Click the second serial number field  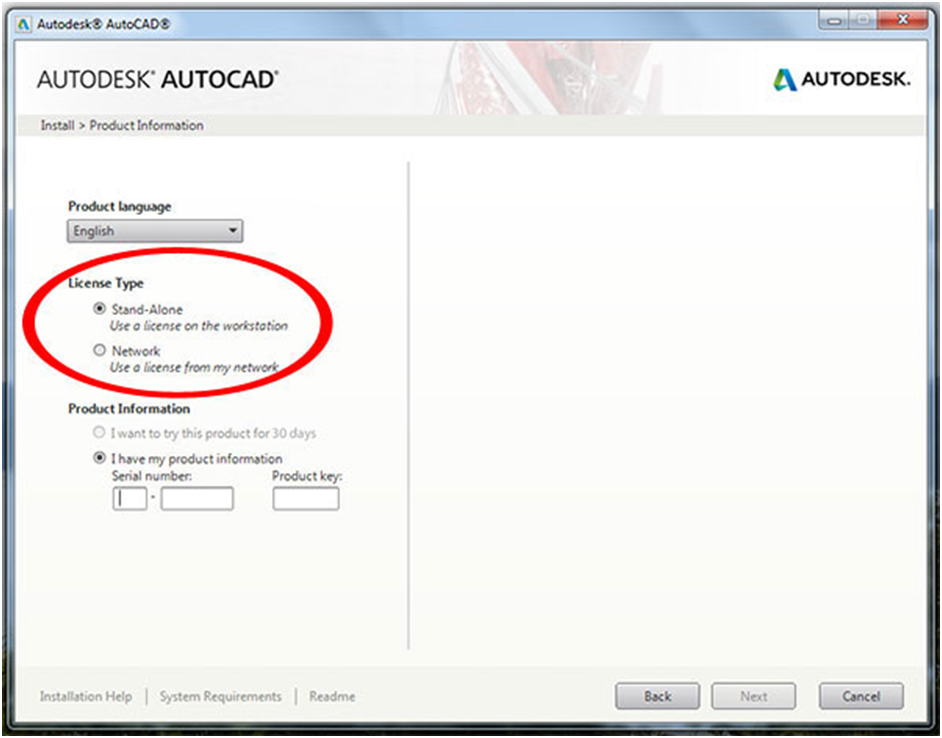coord(197,499)
